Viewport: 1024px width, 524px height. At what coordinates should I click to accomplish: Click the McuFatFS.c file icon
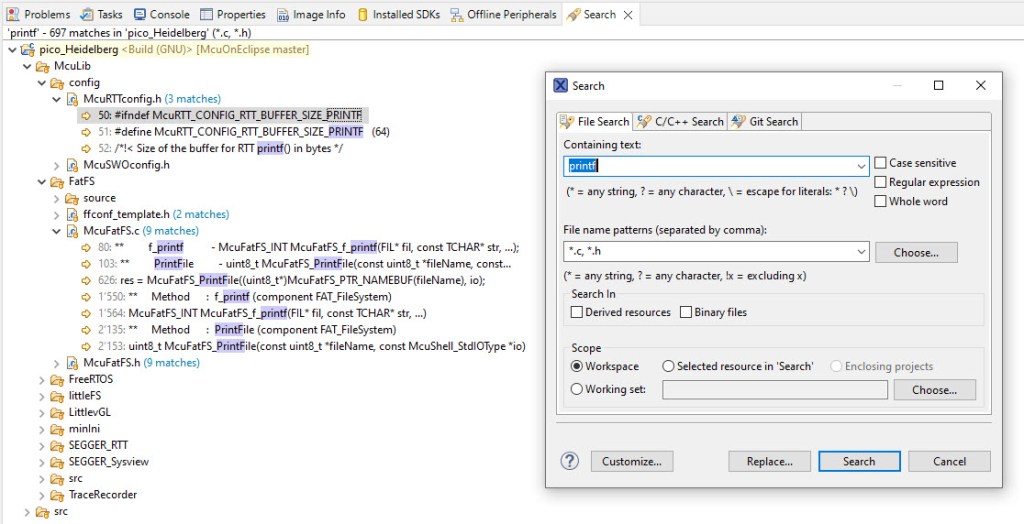point(72,231)
